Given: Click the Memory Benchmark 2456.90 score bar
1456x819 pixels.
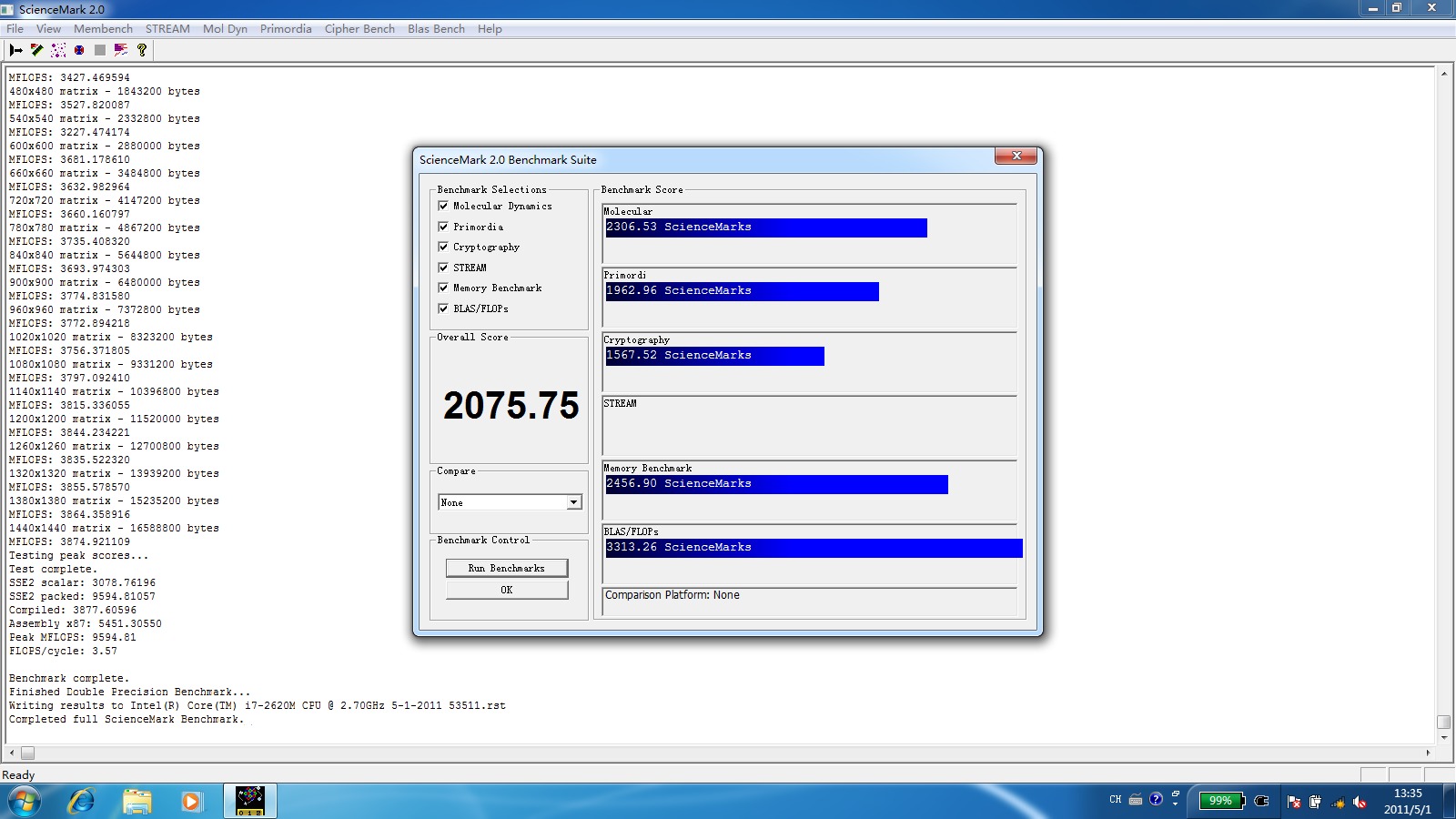Looking at the screenshot, I should click(777, 484).
